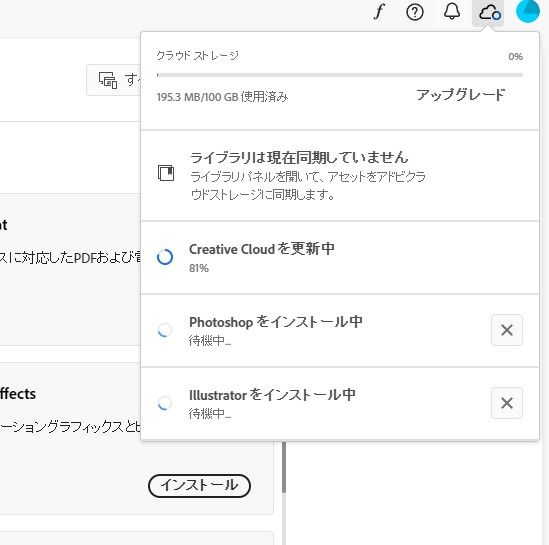This screenshot has width=549, height=545.
Task: Click the Illustrator waiting spinner
Action: (x=165, y=403)
